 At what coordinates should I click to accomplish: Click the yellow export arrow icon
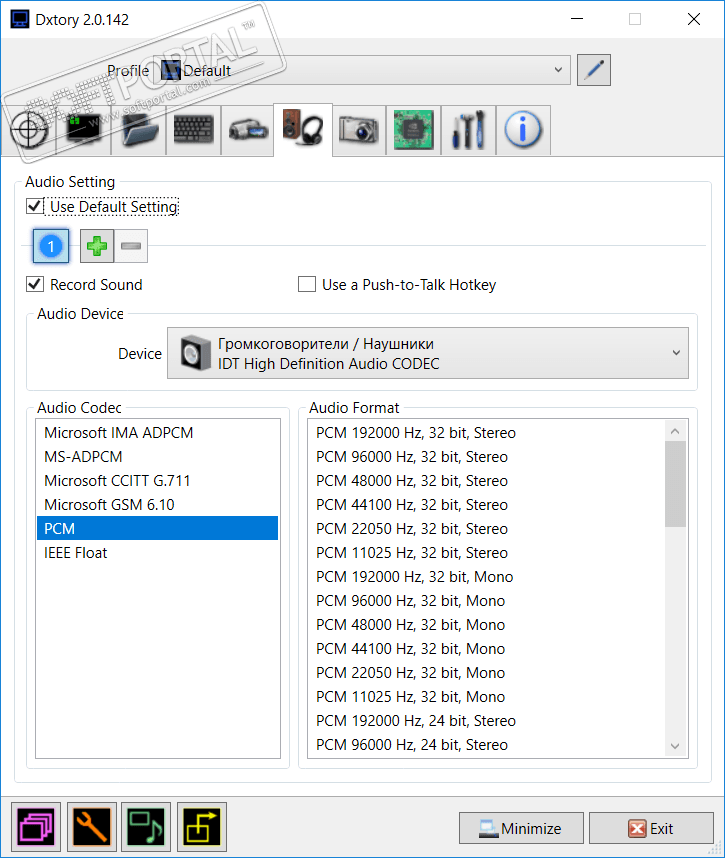pos(202,827)
